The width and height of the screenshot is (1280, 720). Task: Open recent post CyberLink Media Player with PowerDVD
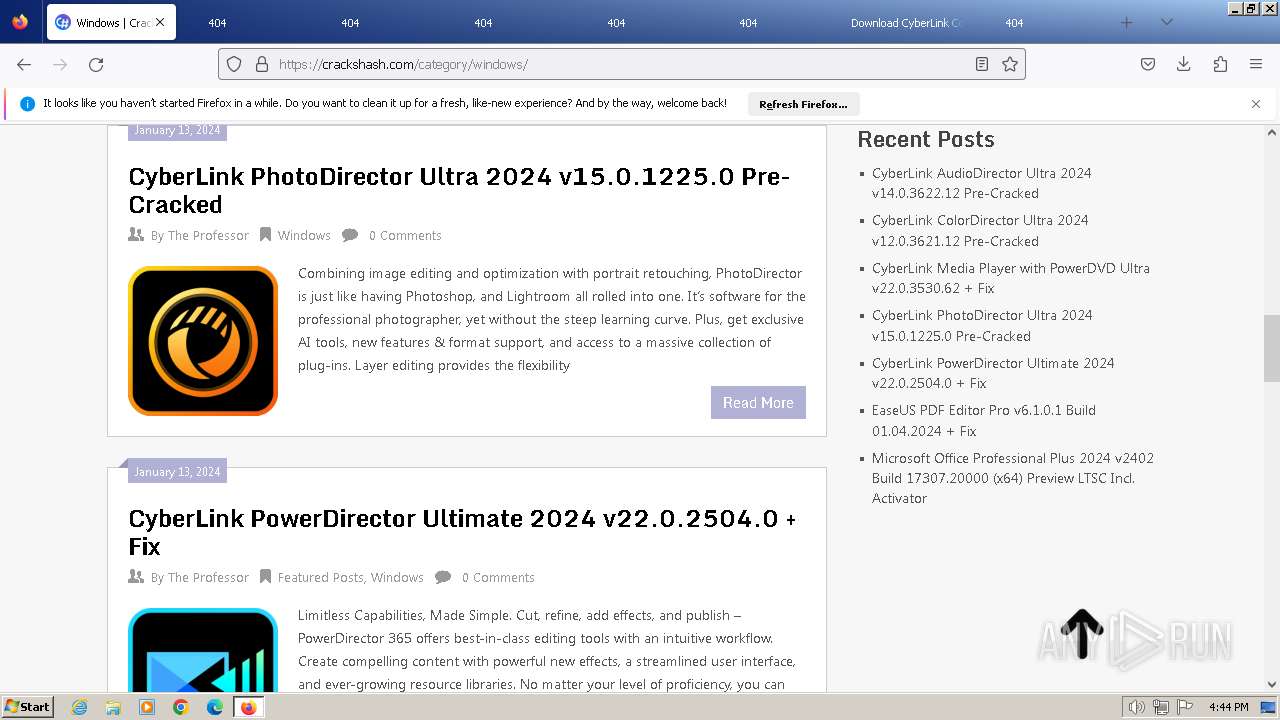click(x=1010, y=278)
